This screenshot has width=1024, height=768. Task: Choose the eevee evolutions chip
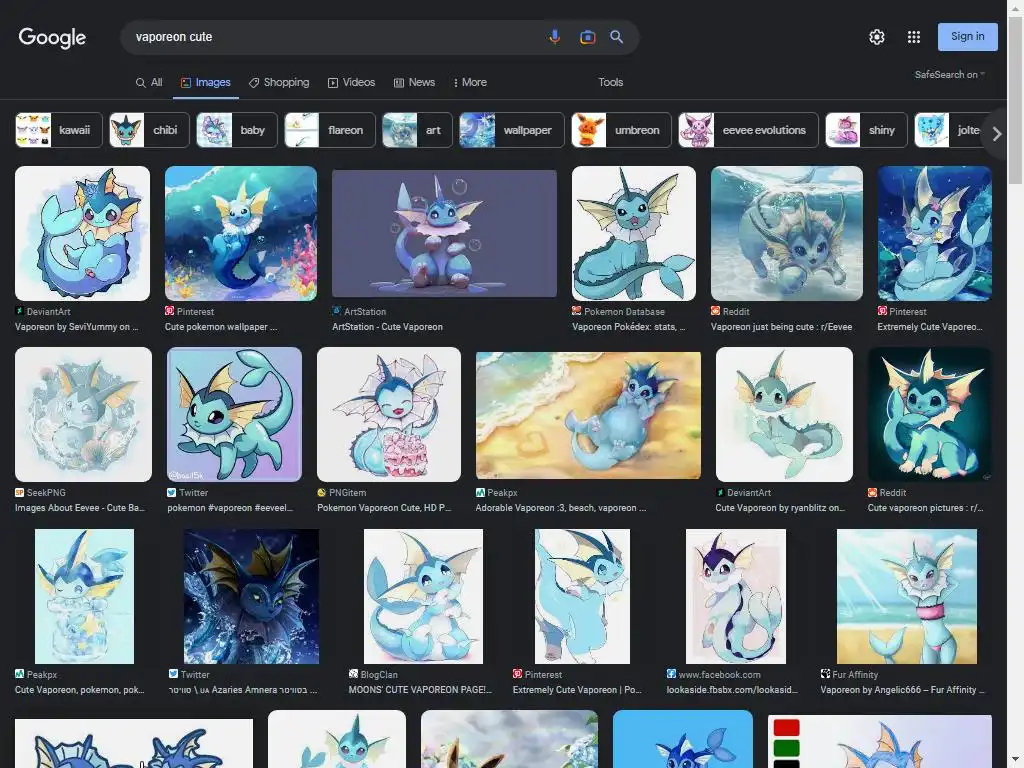point(748,130)
